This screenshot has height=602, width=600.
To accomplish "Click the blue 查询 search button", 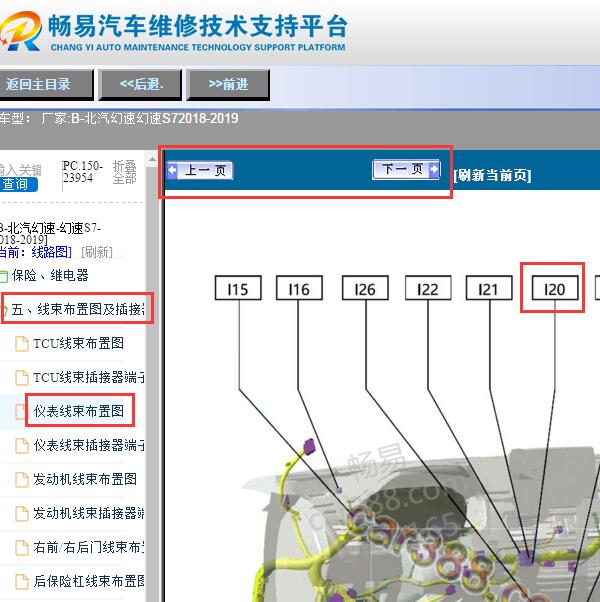I will tap(18, 184).
